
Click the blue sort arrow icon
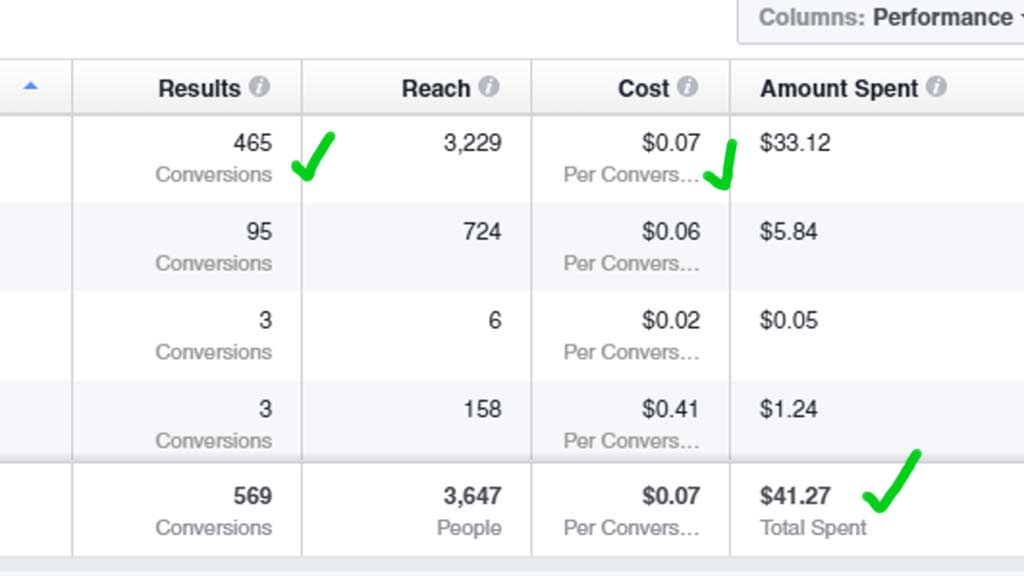(x=31, y=86)
